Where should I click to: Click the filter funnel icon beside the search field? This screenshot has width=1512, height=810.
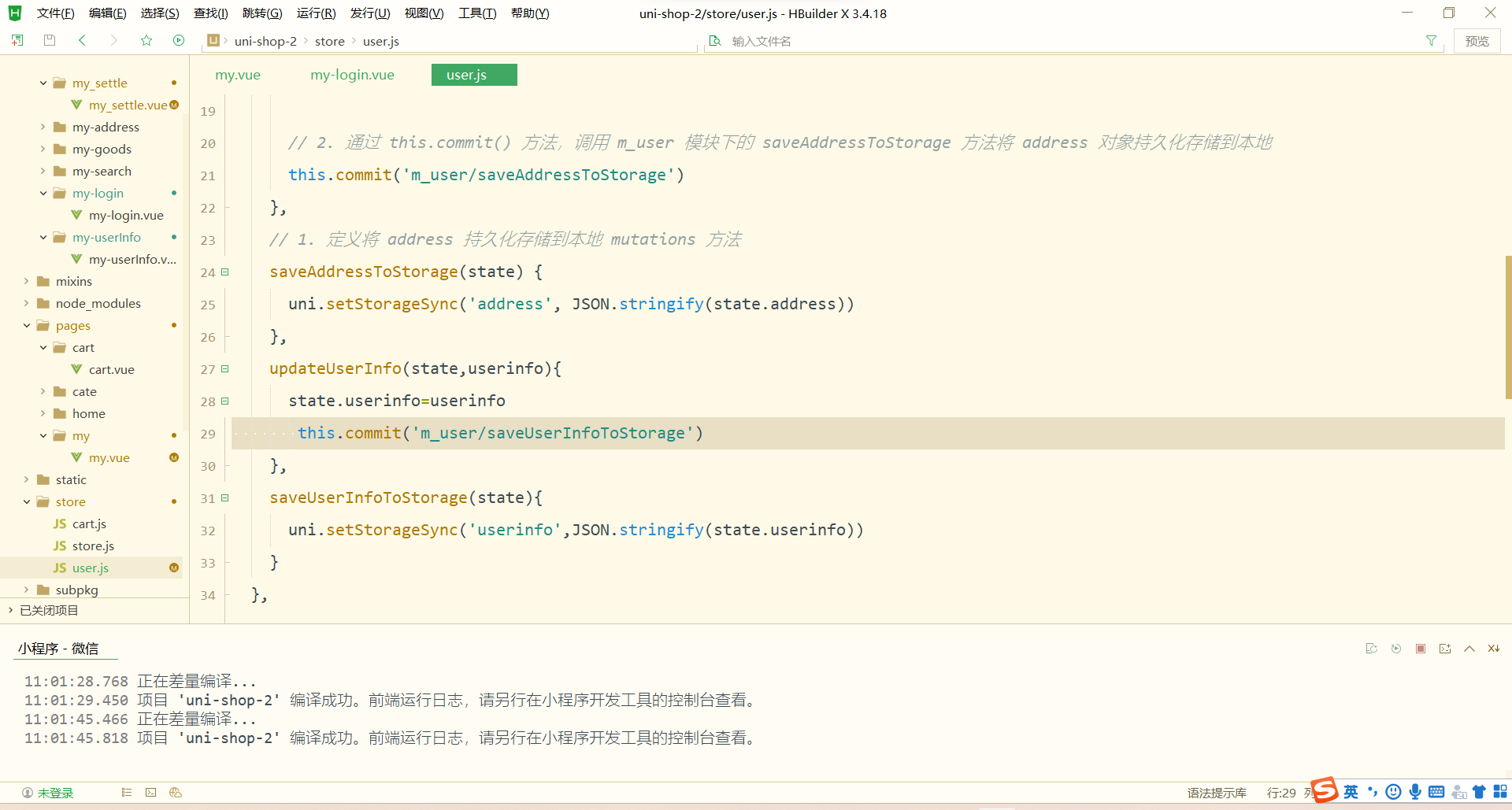point(1432,40)
